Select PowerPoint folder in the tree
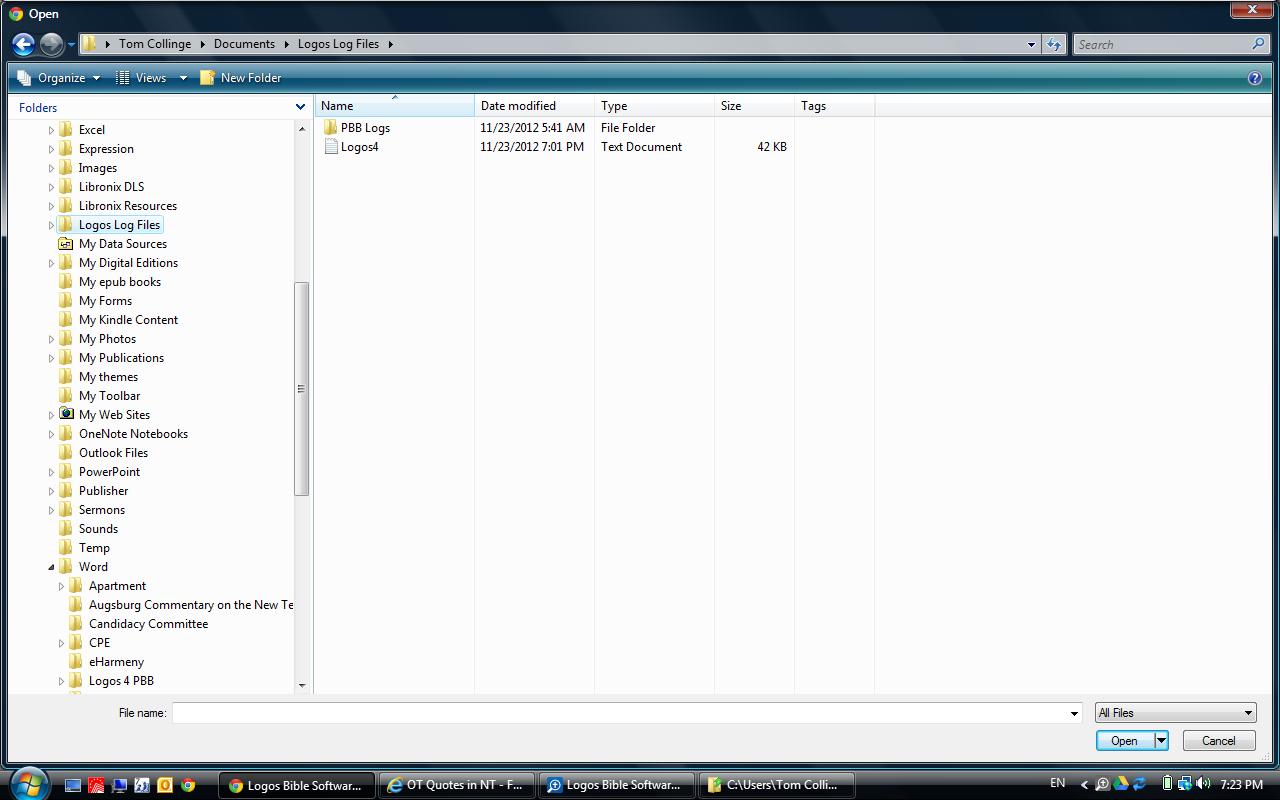 pyautogui.click(x=109, y=472)
